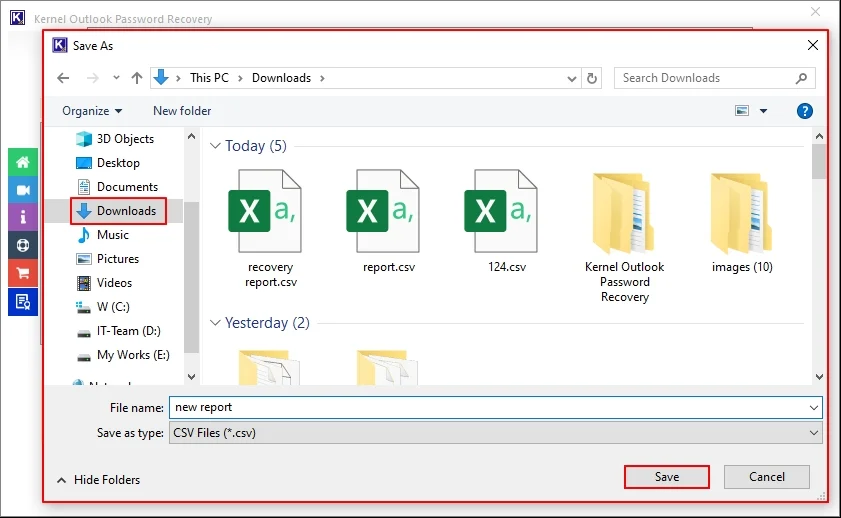Select the Kernel Outlook Password Recovery folder
The width and height of the screenshot is (841, 518).
click(624, 236)
